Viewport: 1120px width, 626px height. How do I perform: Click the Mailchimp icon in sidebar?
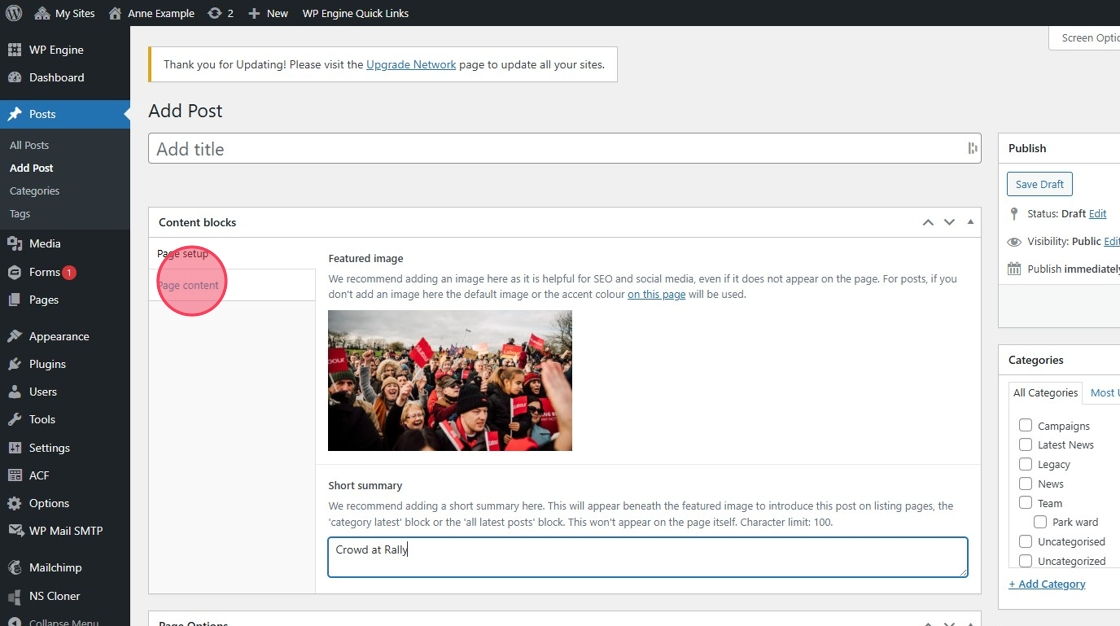click(14, 567)
